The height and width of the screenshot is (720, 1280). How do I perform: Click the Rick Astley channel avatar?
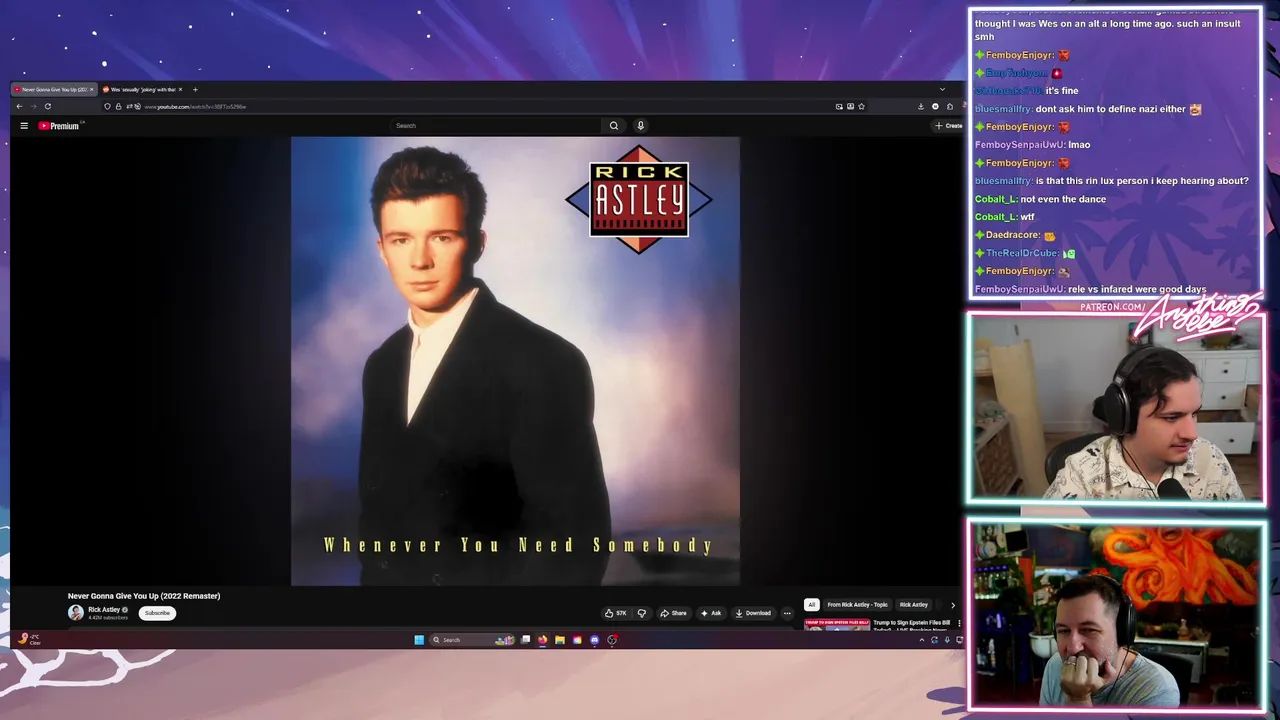click(x=76, y=613)
